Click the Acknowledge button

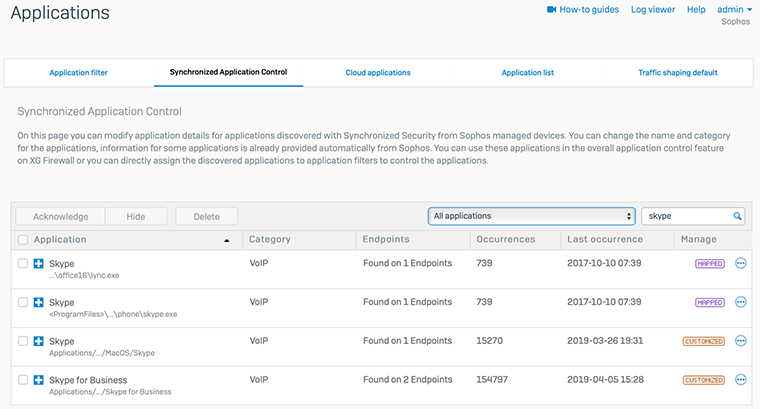click(61, 217)
